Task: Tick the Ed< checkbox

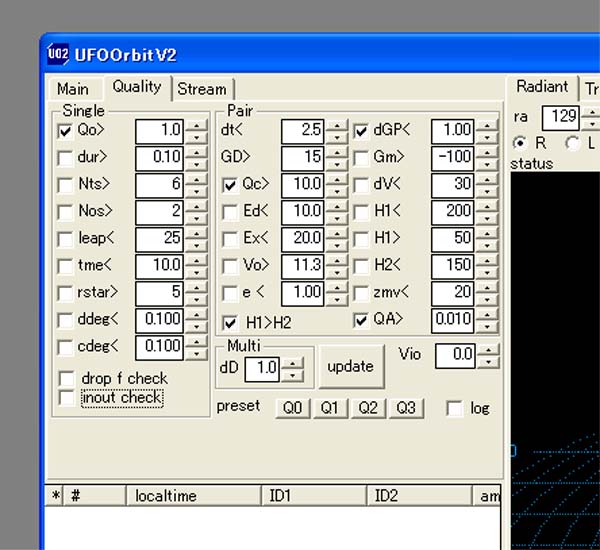Action: pyautogui.click(x=230, y=212)
